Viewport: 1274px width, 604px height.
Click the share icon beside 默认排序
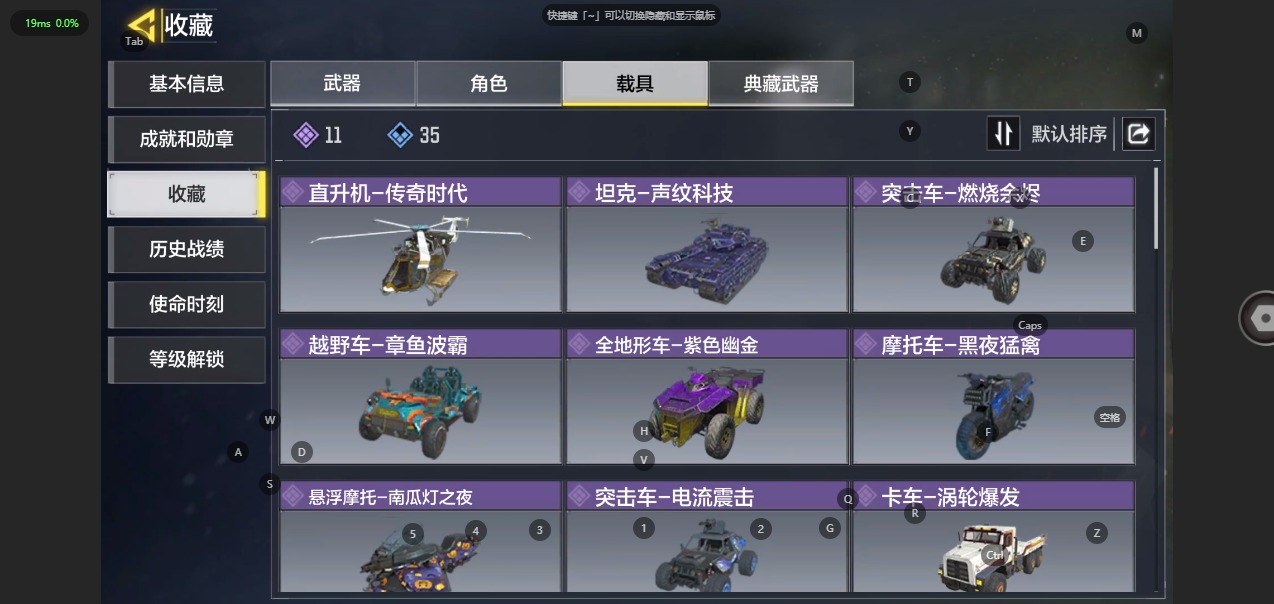coord(1138,134)
